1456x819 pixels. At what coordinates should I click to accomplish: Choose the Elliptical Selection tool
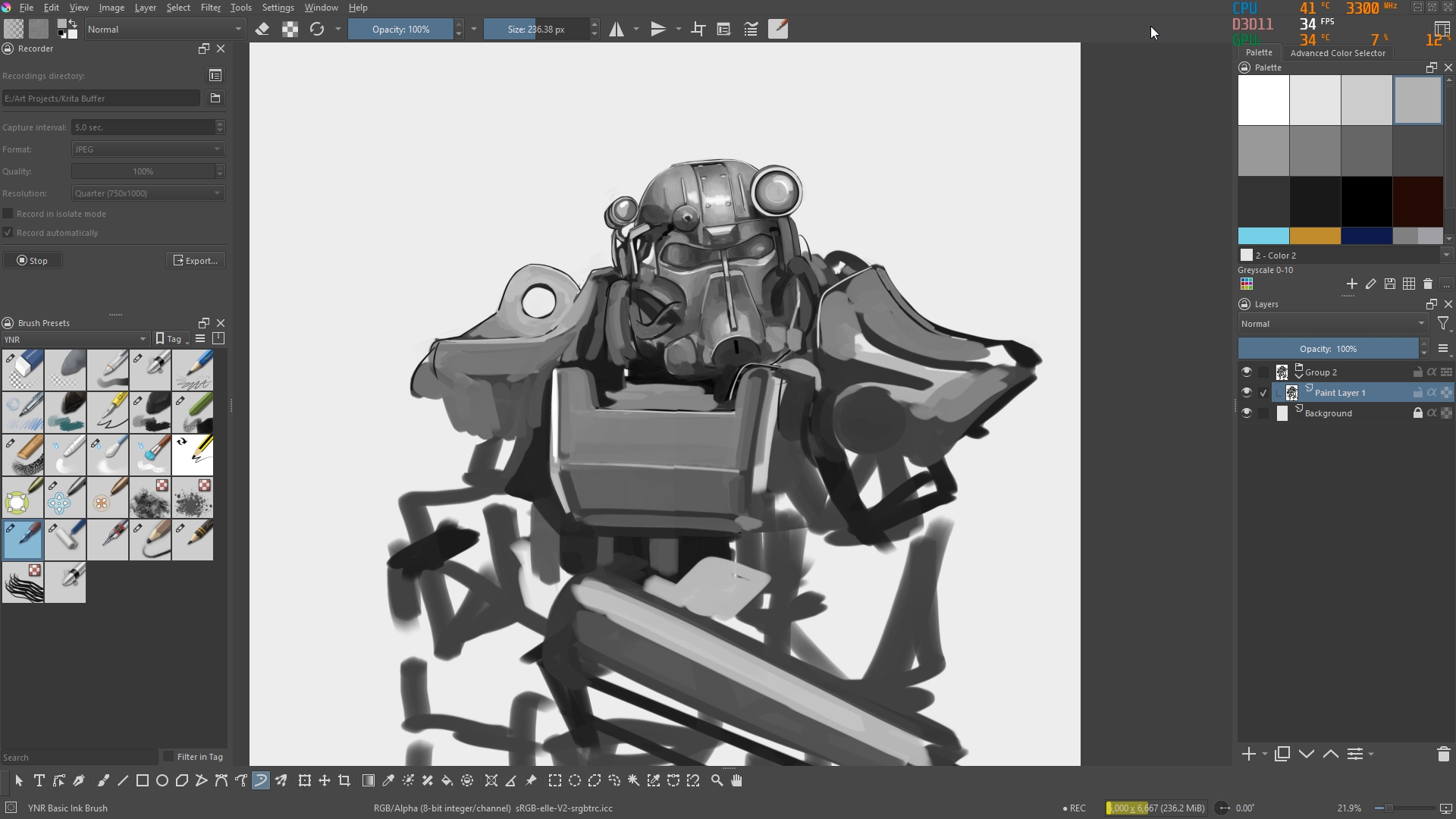pyautogui.click(x=575, y=780)
